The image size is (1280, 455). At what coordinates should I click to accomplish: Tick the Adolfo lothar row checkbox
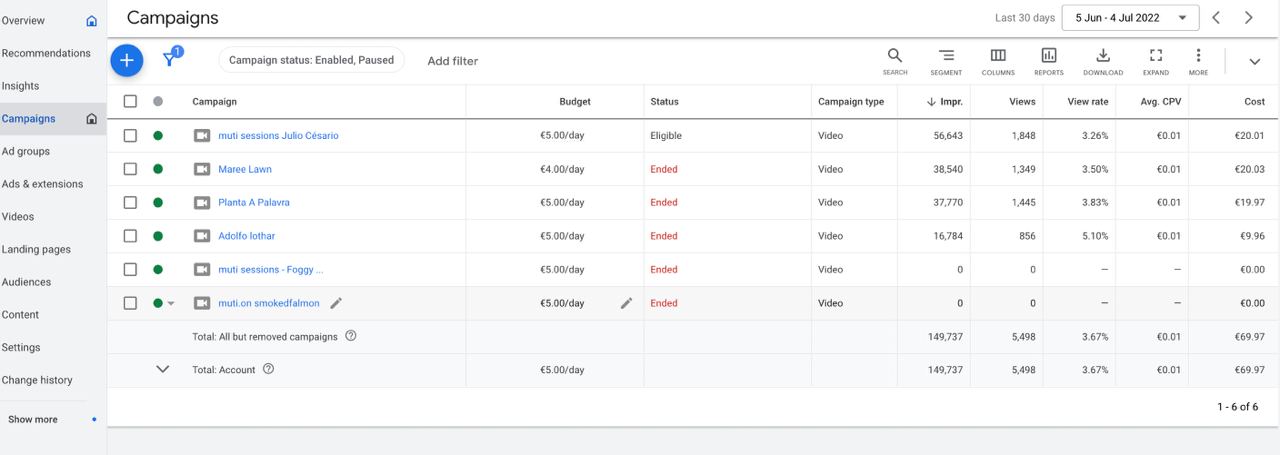130,236
